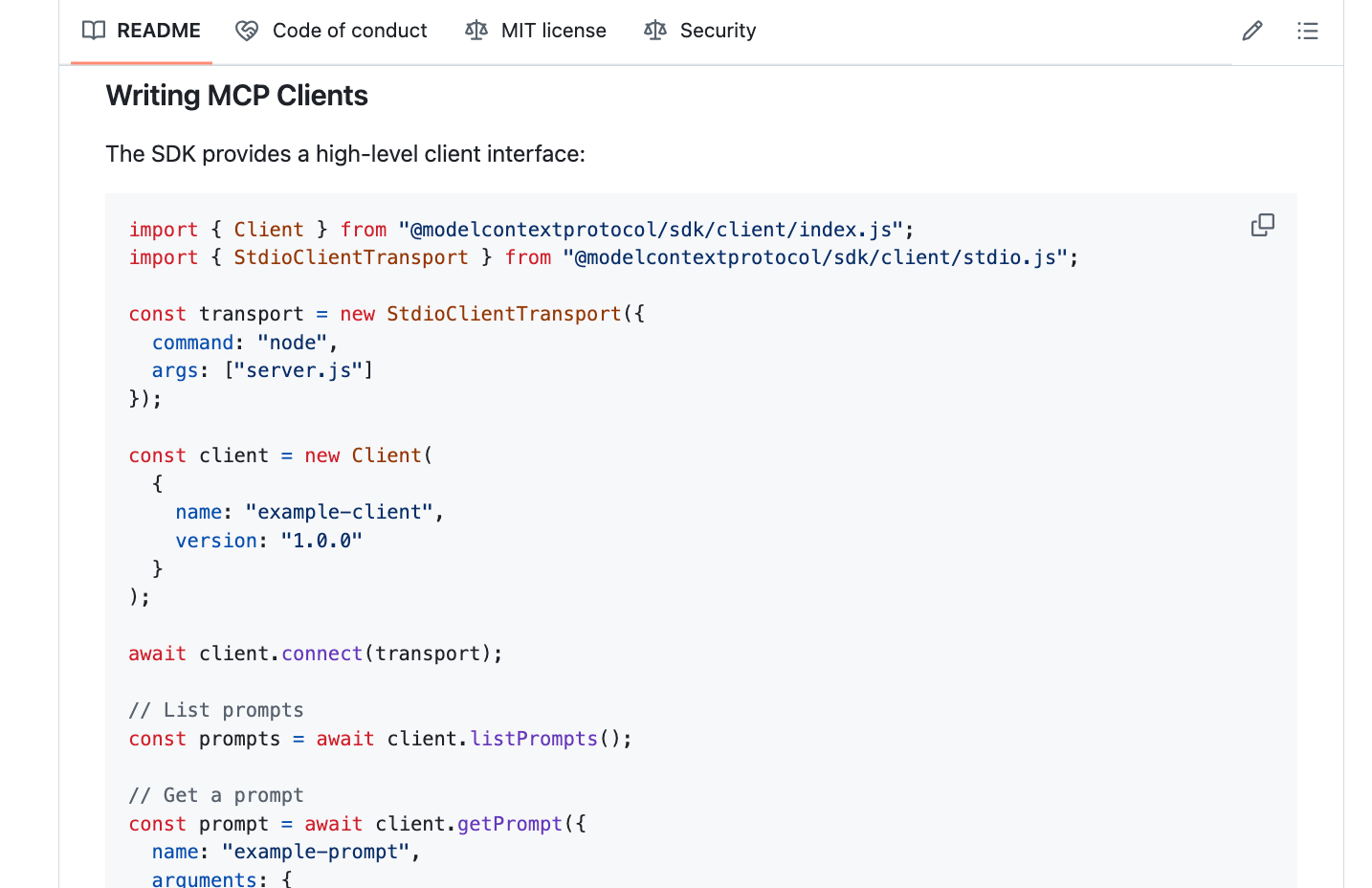Image resolution: width=1372 pixels, height=888 pixels.
Task: Click the icon beside Code of conduct
Action: (246, 30)
